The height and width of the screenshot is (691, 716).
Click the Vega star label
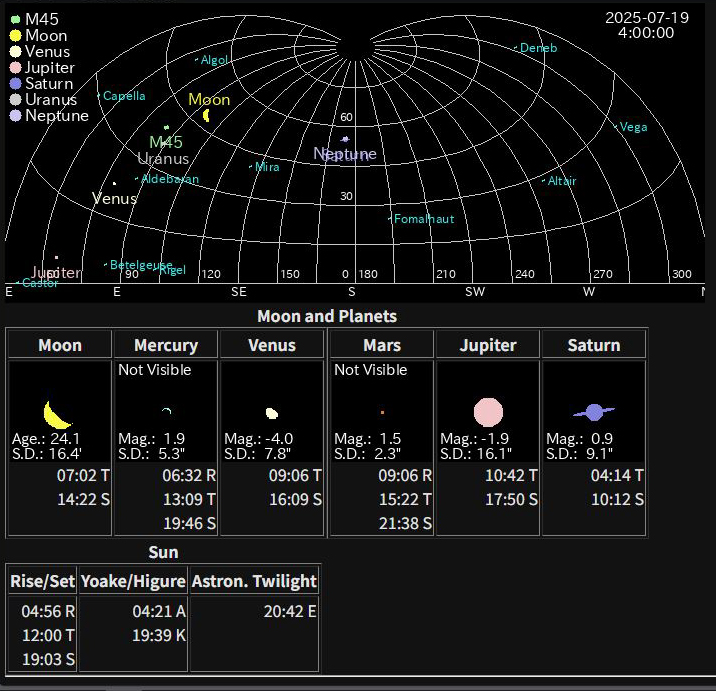tap(633, 127)
